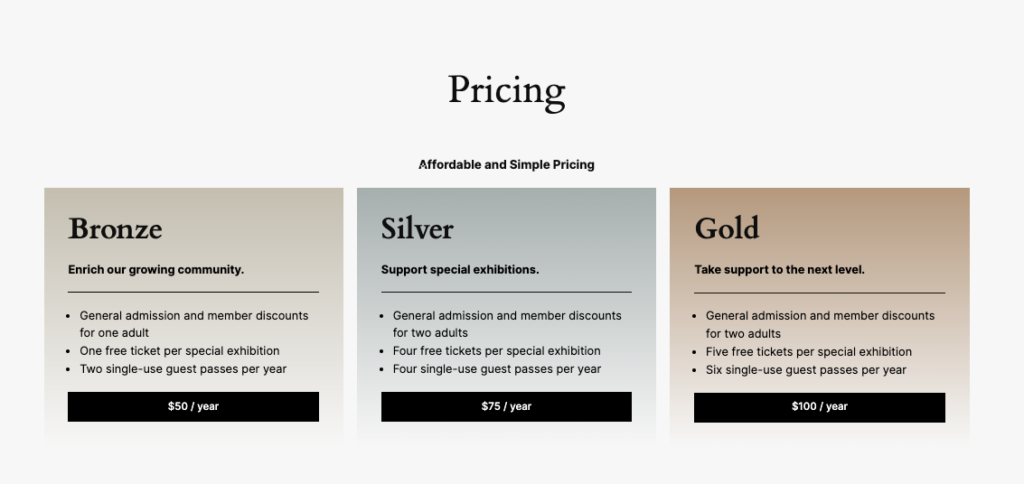Click Gold card's general admission bullet
The width and height of the screenshot is (1024, 484).
pos(820,323)
